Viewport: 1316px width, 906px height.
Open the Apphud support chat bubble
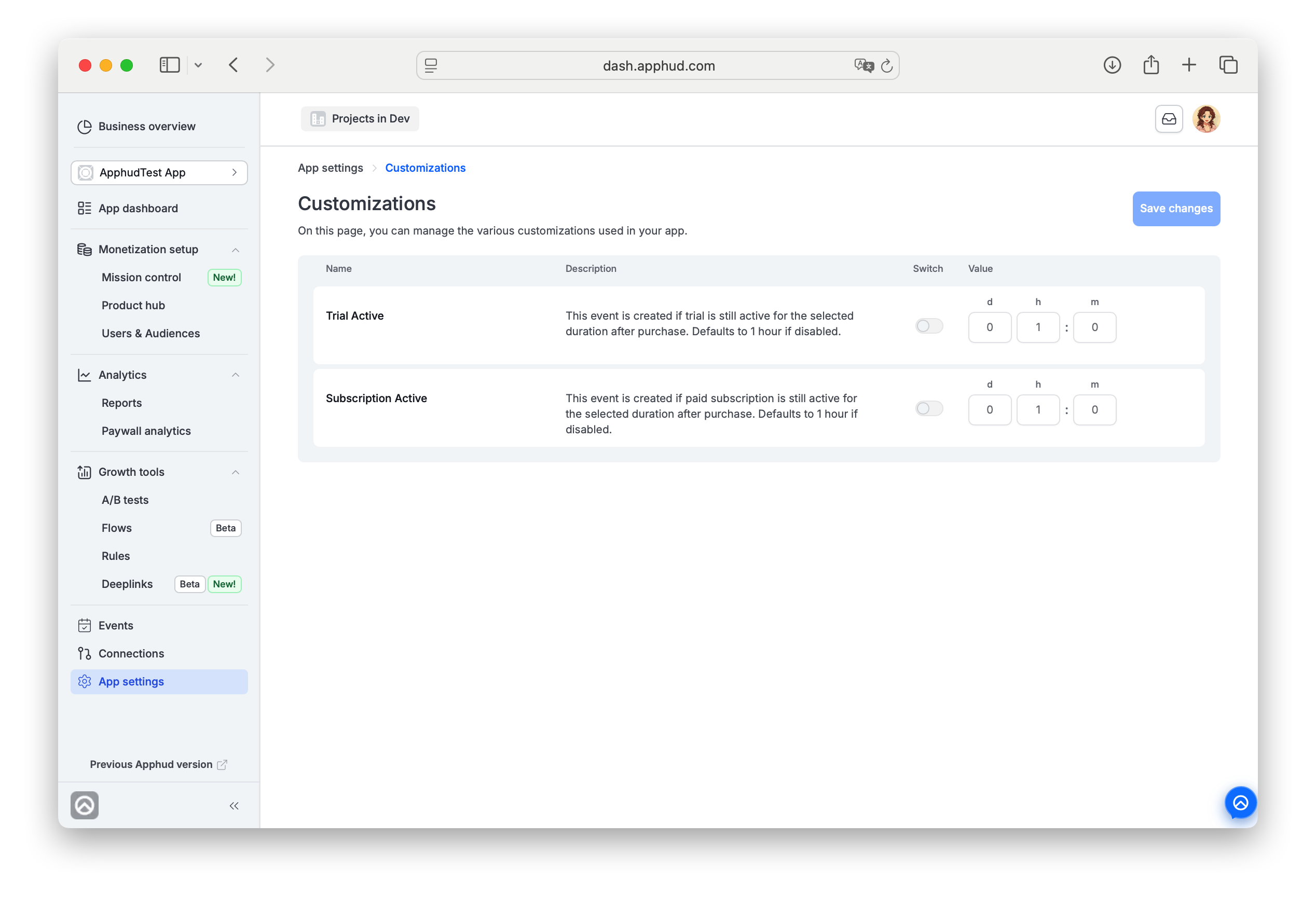click(x=1240, y=803)
